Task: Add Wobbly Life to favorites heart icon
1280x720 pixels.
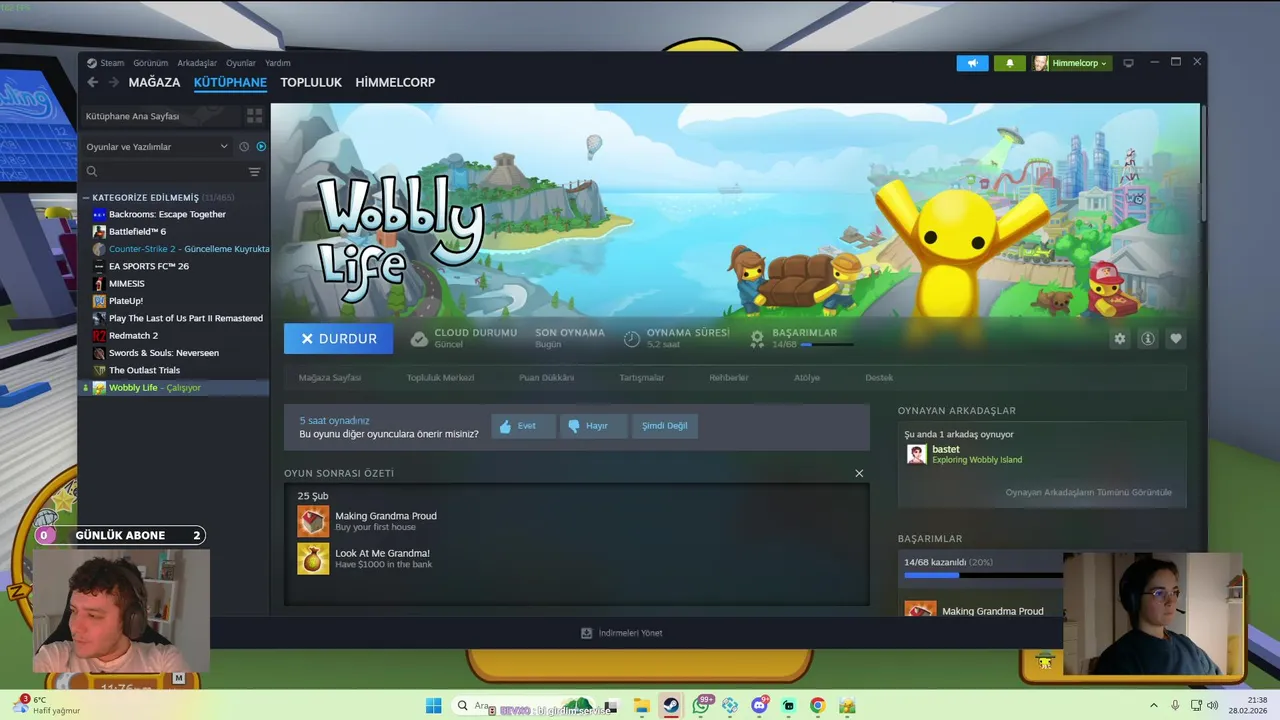Action: (1176, 339)
